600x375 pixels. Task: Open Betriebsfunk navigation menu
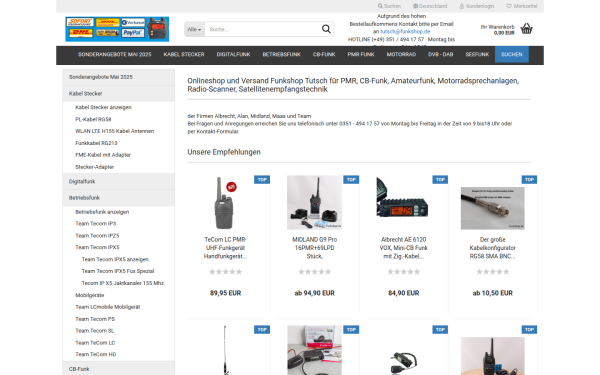[282, 54]
